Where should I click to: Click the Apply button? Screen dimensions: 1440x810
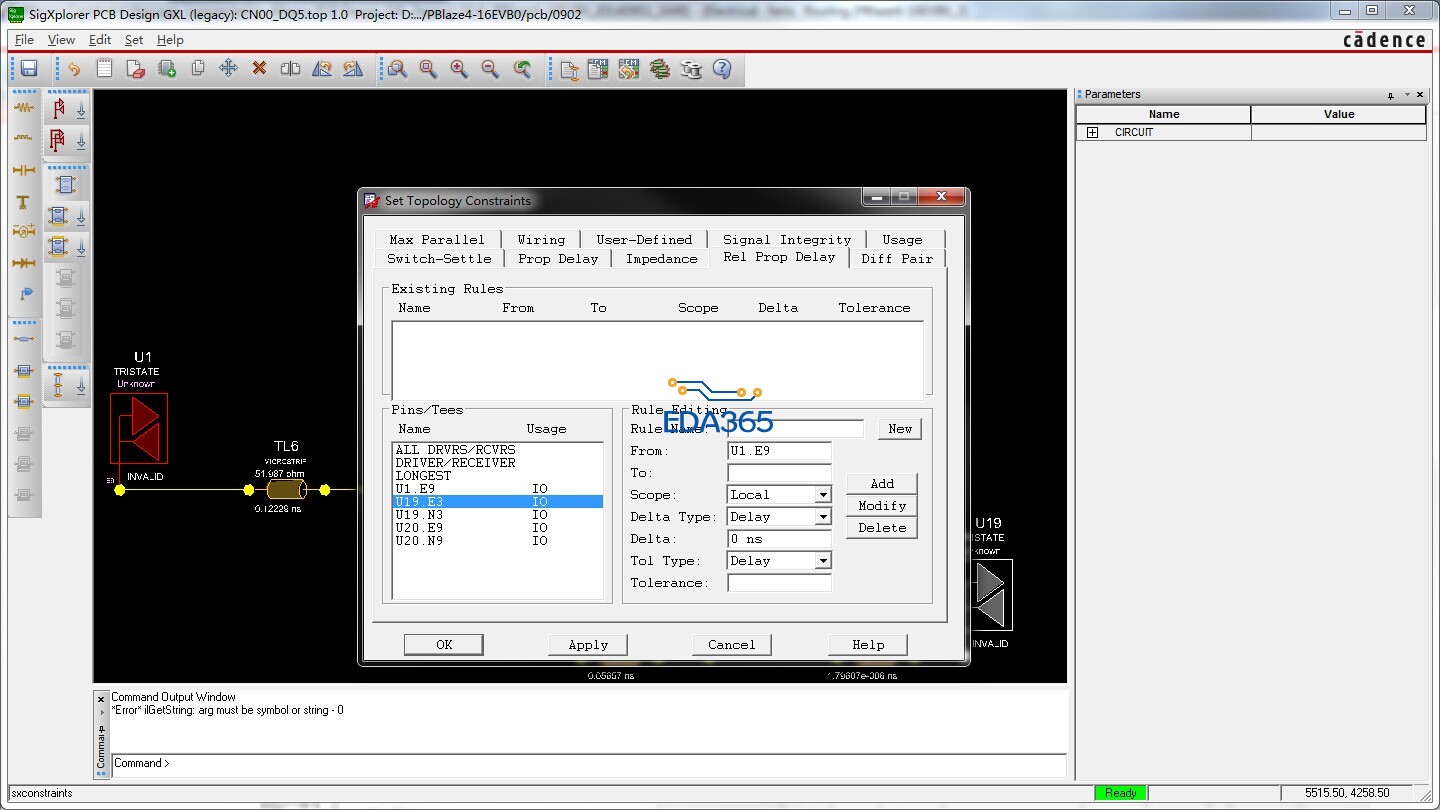(588, 645)
